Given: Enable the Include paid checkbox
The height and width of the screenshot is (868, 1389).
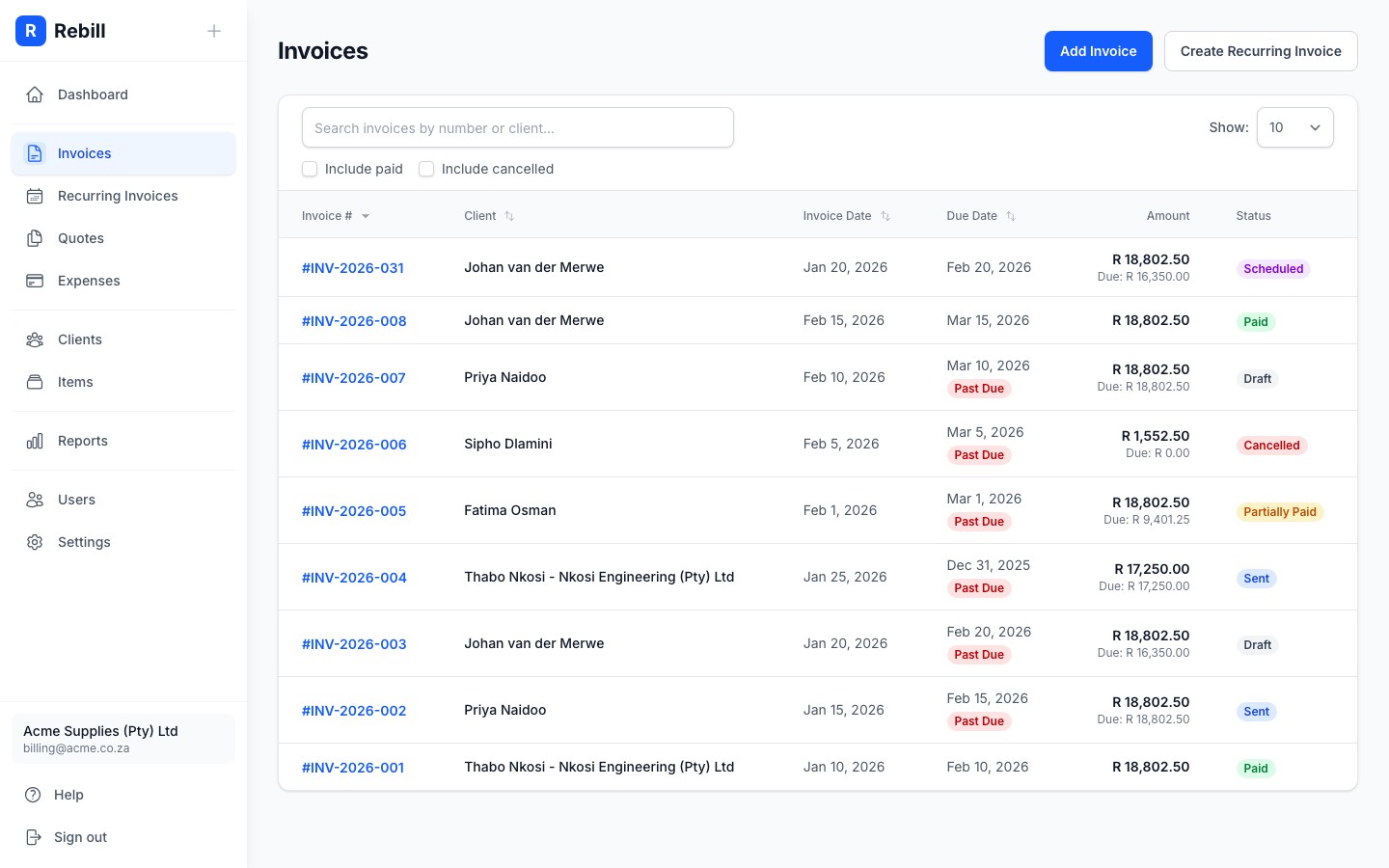Looking at the screenshot, I should (310, 169).
